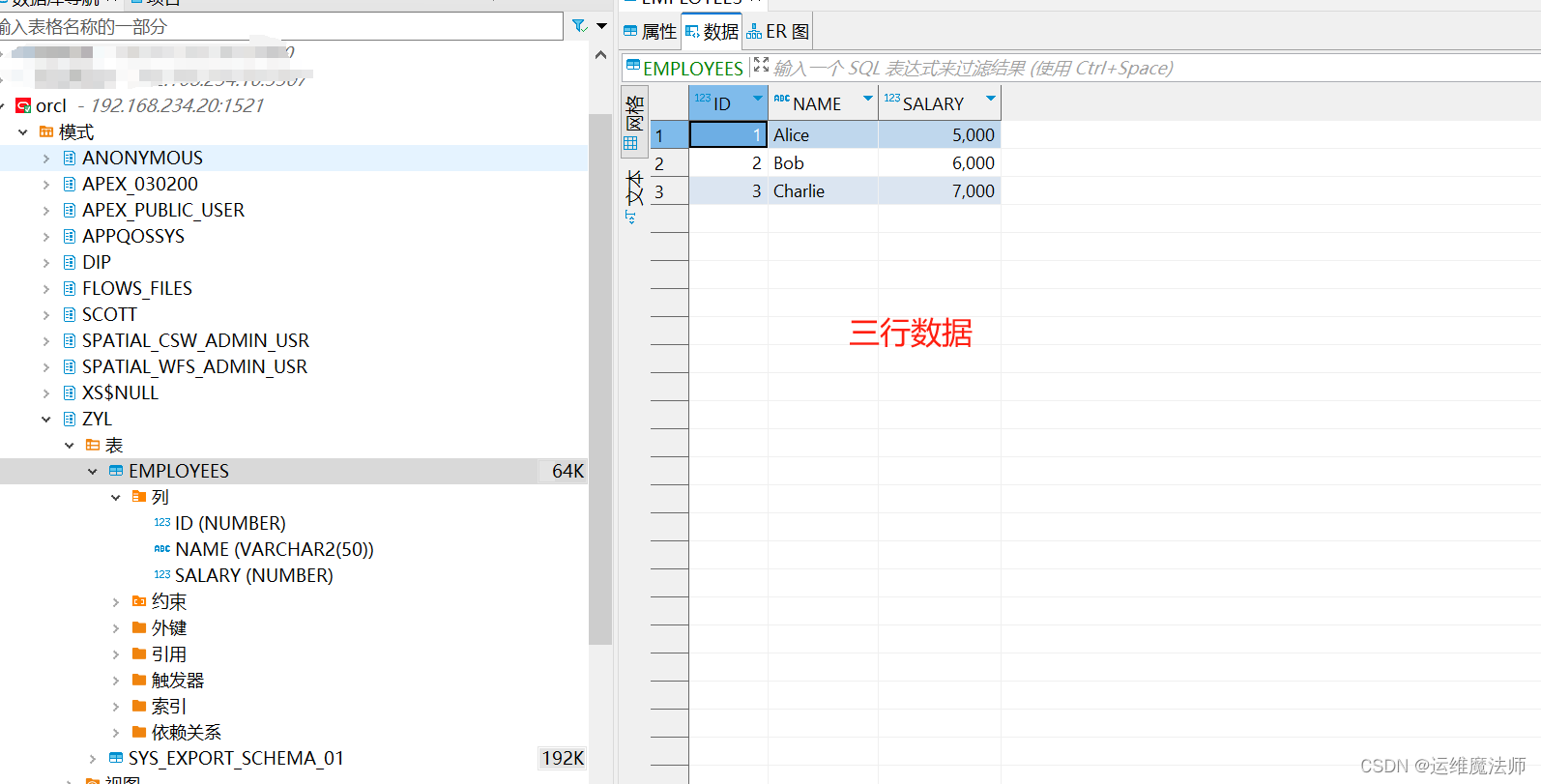Click the numeric icon beside ID (NUMBER)

[x=162, y=523]
